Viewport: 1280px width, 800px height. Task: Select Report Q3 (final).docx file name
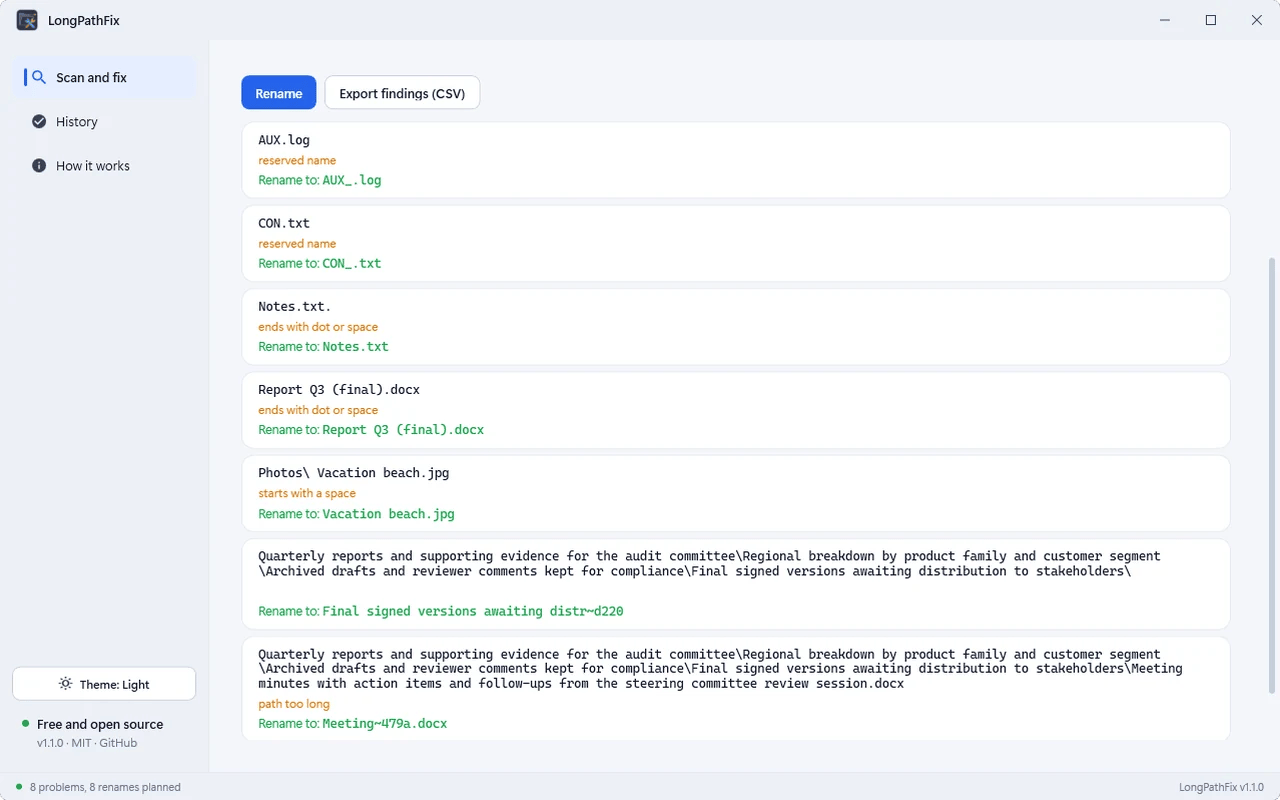coord(339,389)
